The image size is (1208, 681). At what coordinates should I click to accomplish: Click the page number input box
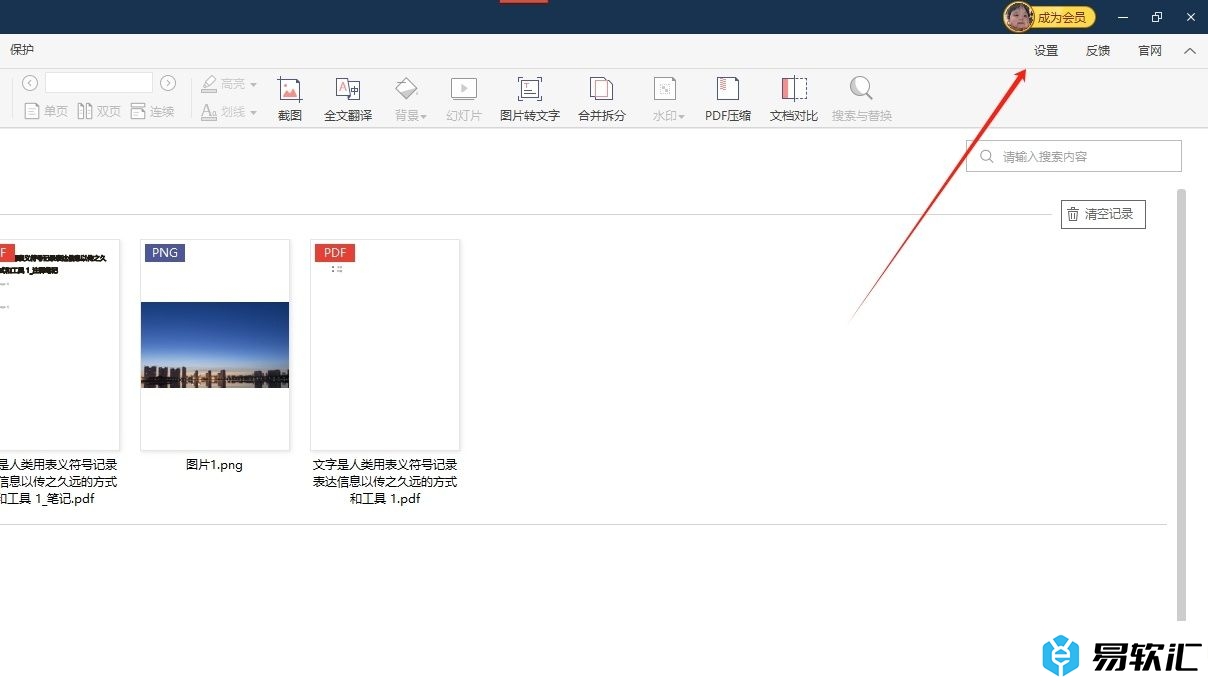pyautogui.click(x=99, y=83)
